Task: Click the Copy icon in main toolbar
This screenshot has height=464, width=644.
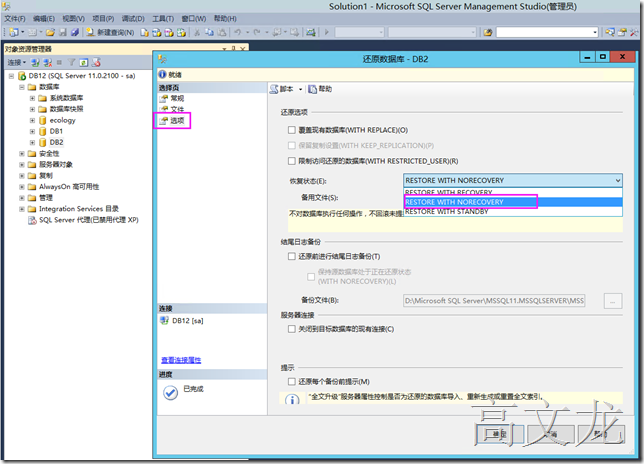Action: coord(209,32)
